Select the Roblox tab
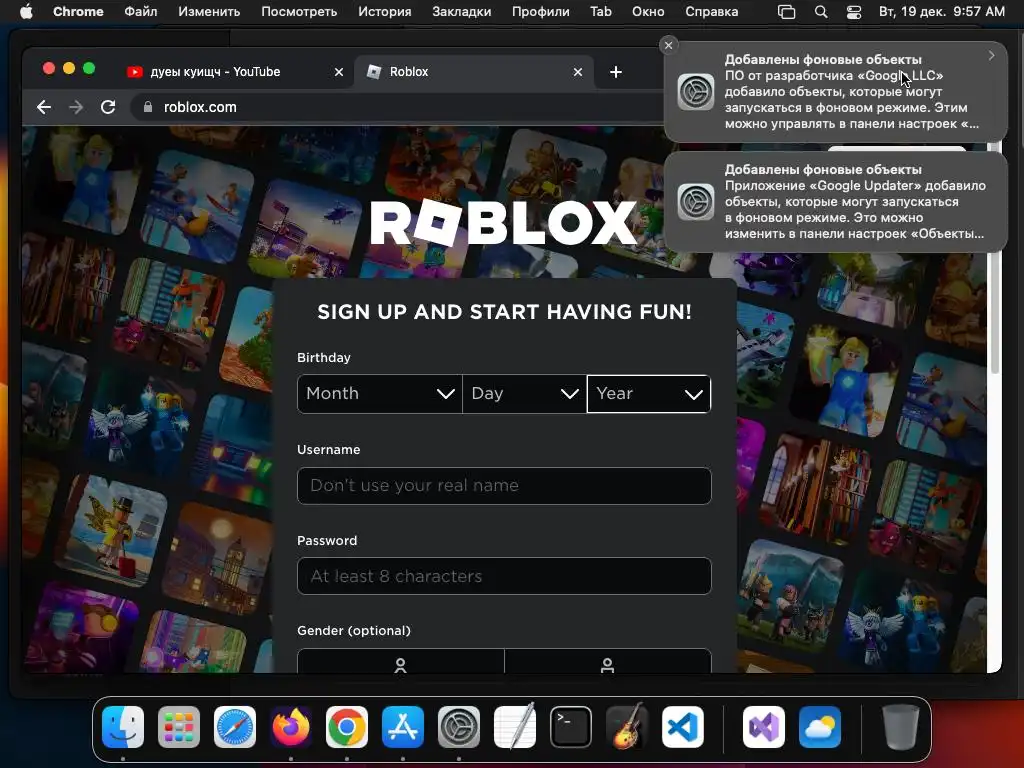Image resolution: width=1024 pixels, height=768 pixels. pos(474,72)
